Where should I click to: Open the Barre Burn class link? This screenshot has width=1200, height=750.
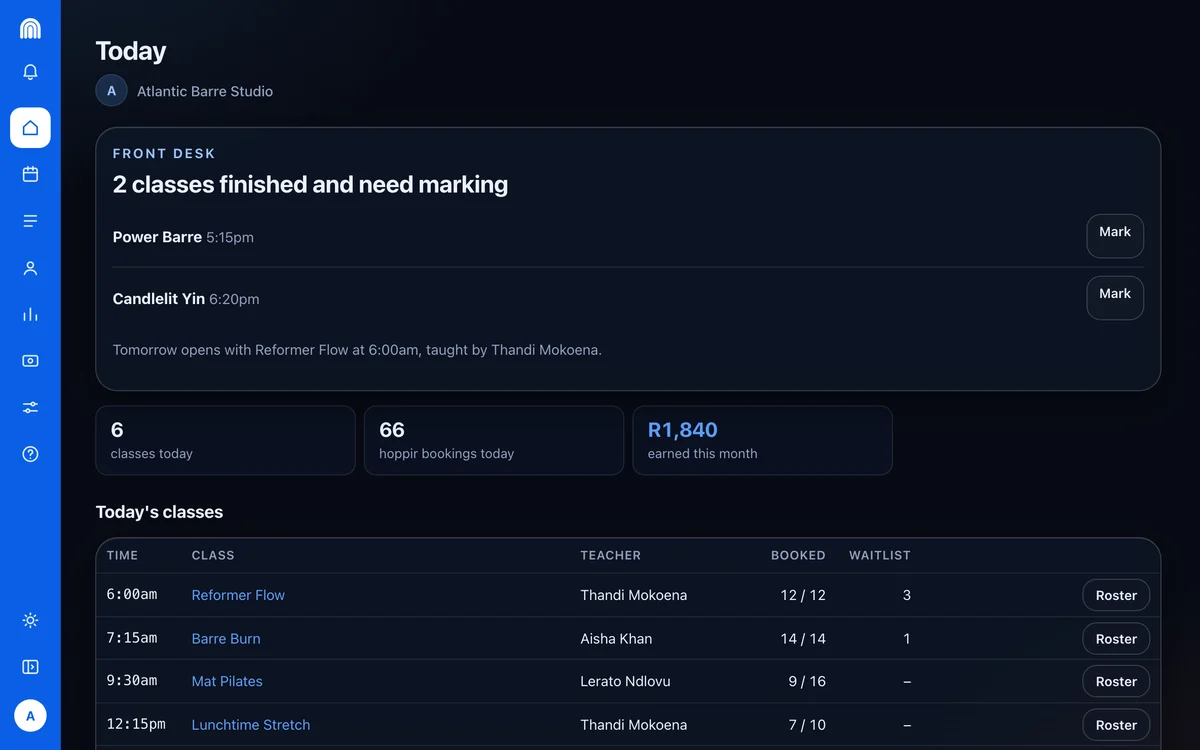pos(226,639)
